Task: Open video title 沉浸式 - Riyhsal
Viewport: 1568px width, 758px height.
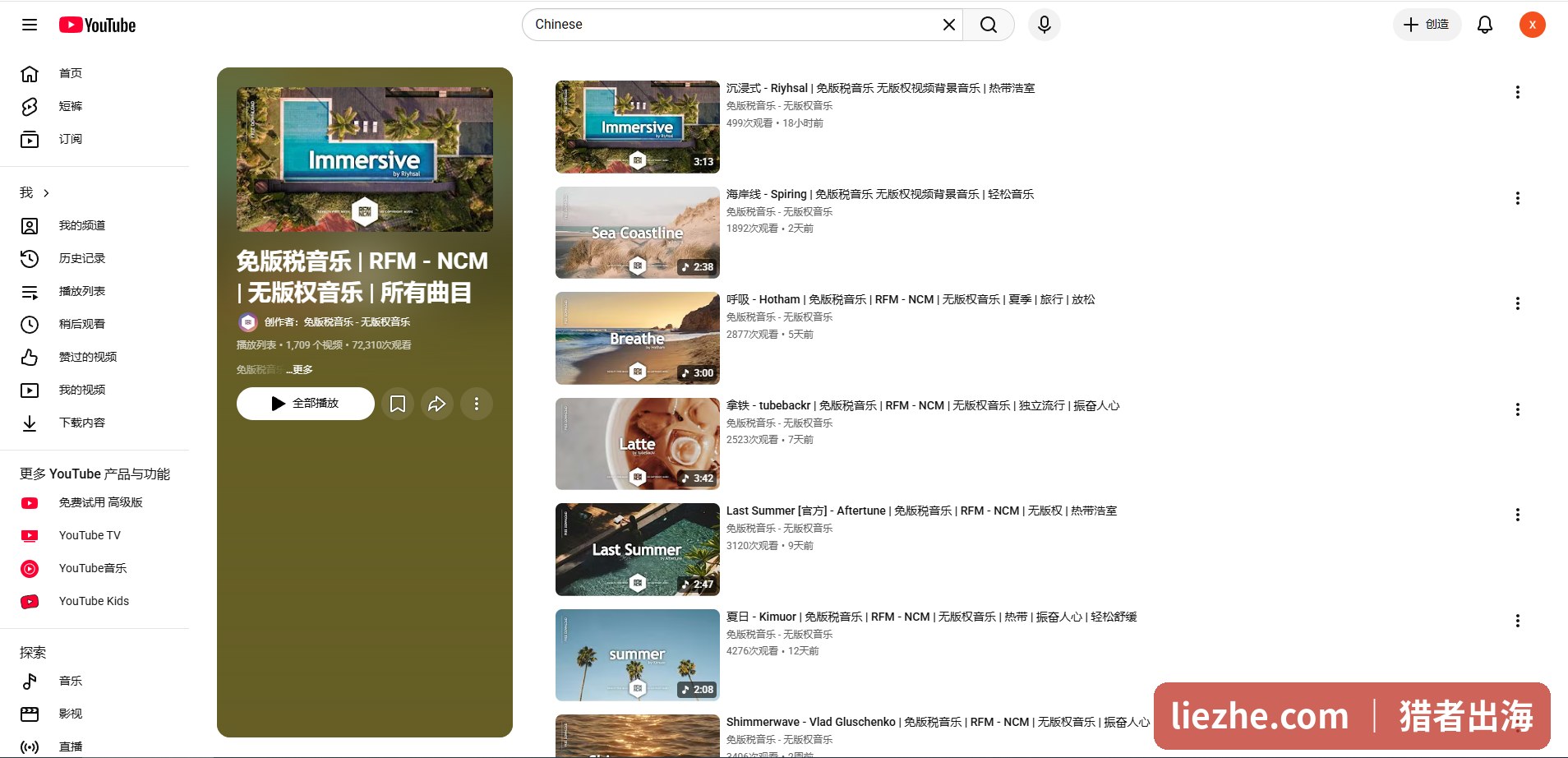Action: tap(880, 88)
